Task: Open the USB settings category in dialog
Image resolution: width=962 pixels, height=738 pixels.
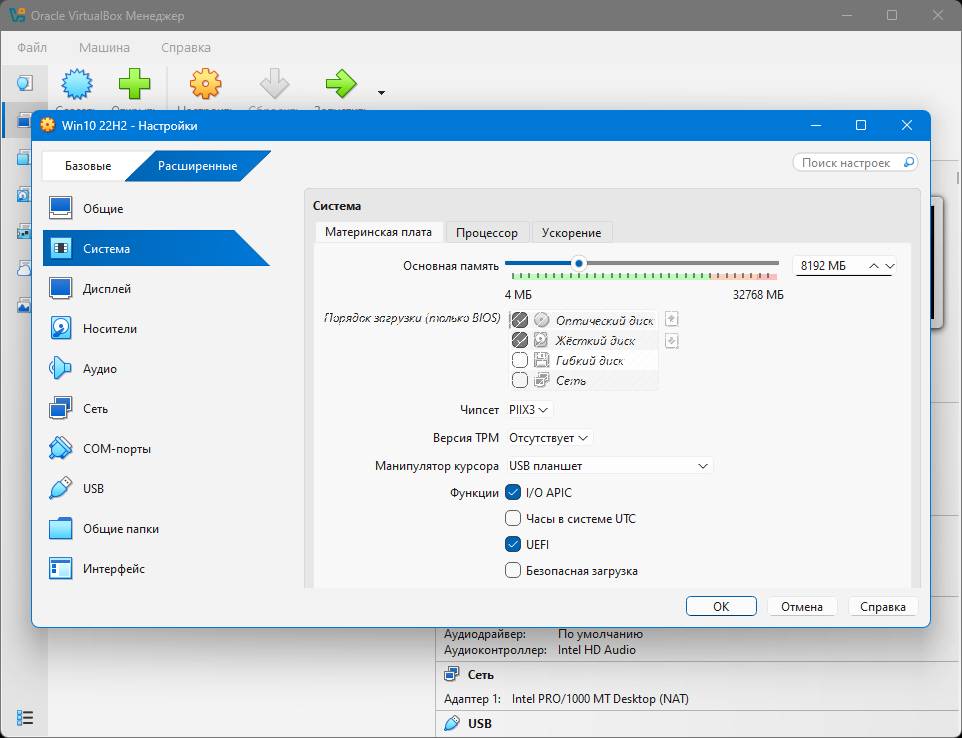Action: coord(156,488)
